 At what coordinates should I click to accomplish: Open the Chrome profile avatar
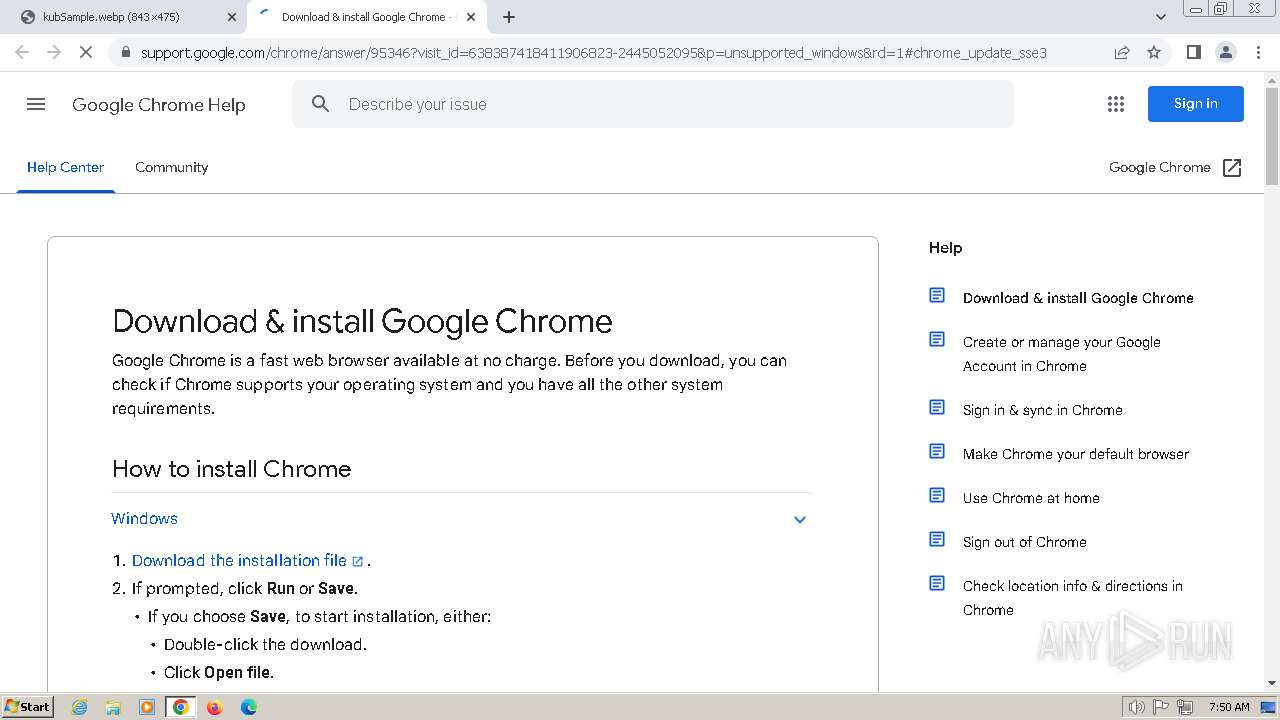1225,52
